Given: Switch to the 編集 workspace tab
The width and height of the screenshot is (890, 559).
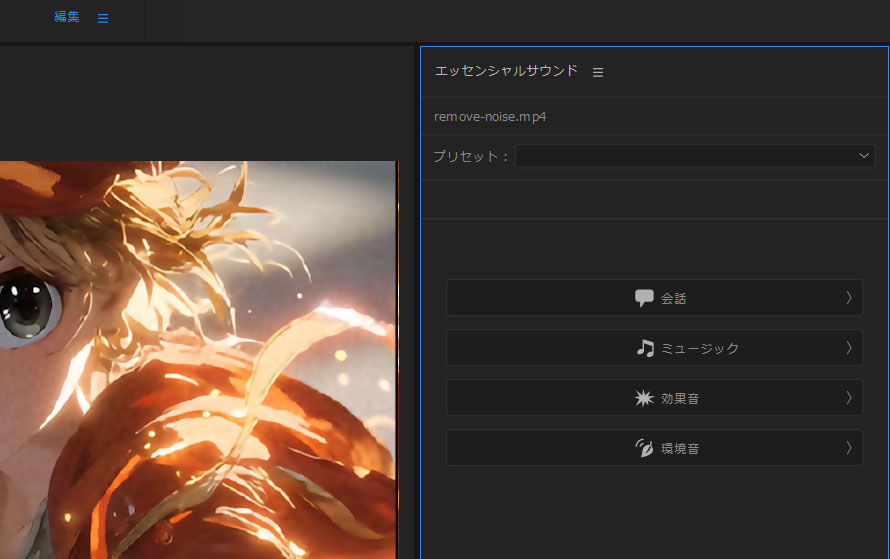Looking at the screenshot, I should point(66,17).
